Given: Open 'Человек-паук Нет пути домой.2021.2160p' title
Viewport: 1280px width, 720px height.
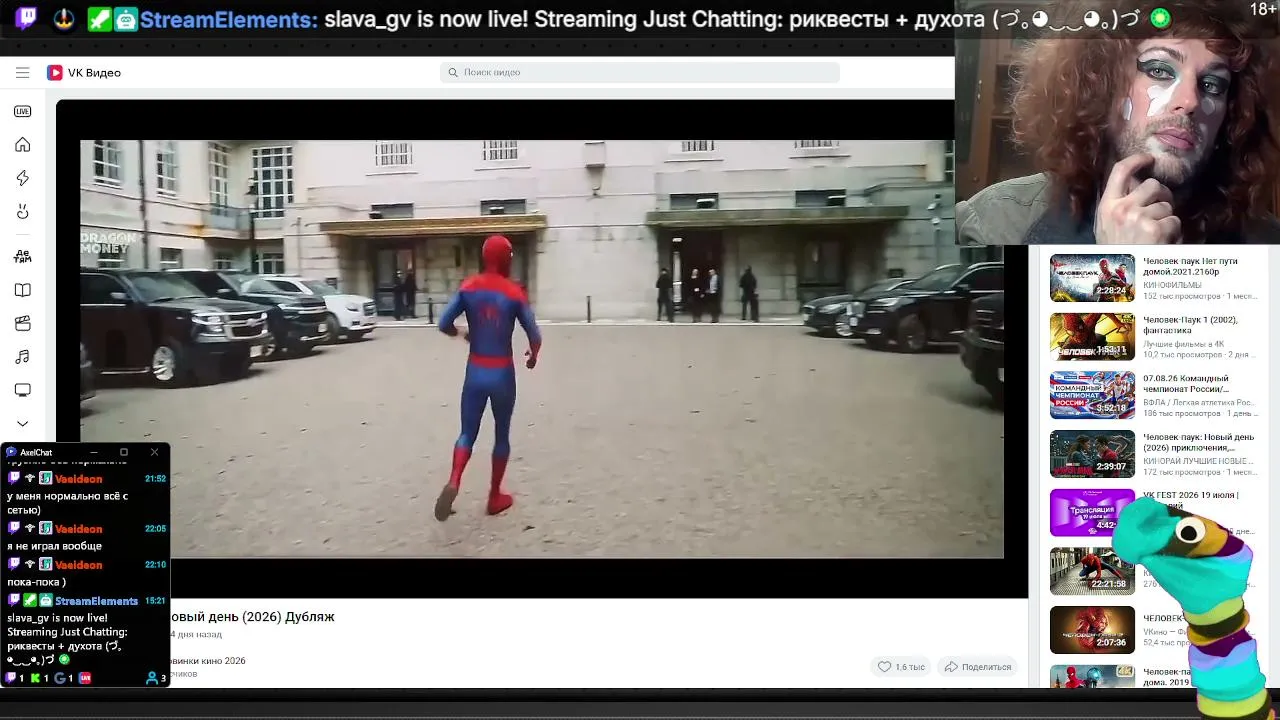Looking at the screenshot, I should coord(1190,267).
